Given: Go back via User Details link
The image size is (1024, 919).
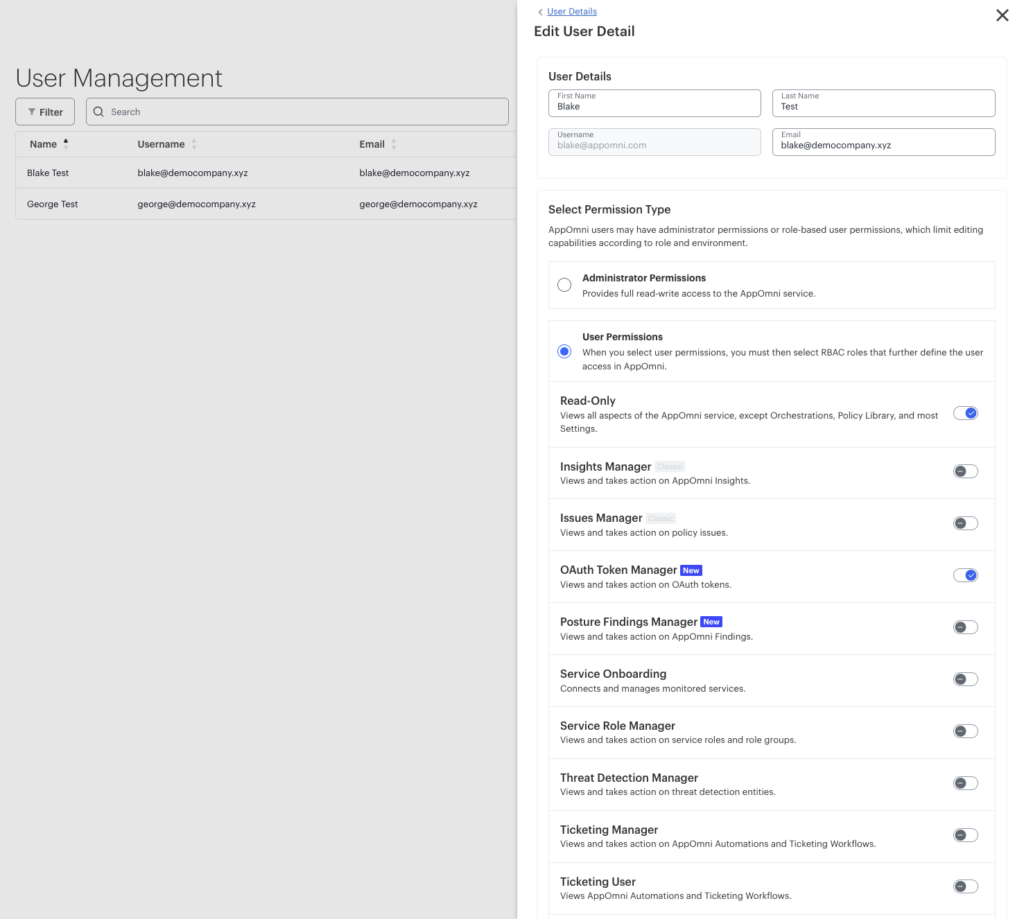Looking at the screenshot, I should point(571,12).
